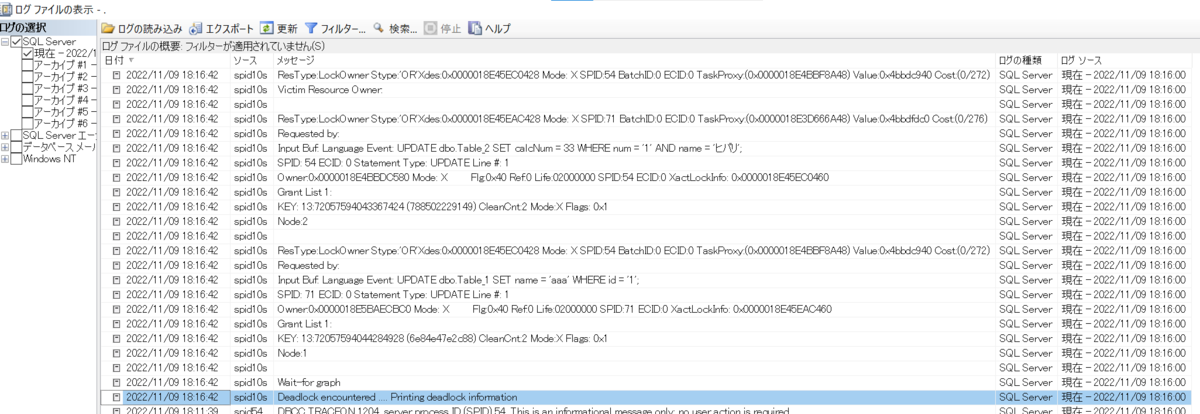Image resolution: width=1200 pixels, height=414 pixels.
Task: Select the Owner:0x0000018E5BAECBC0 message
Action: coord(554,310)
